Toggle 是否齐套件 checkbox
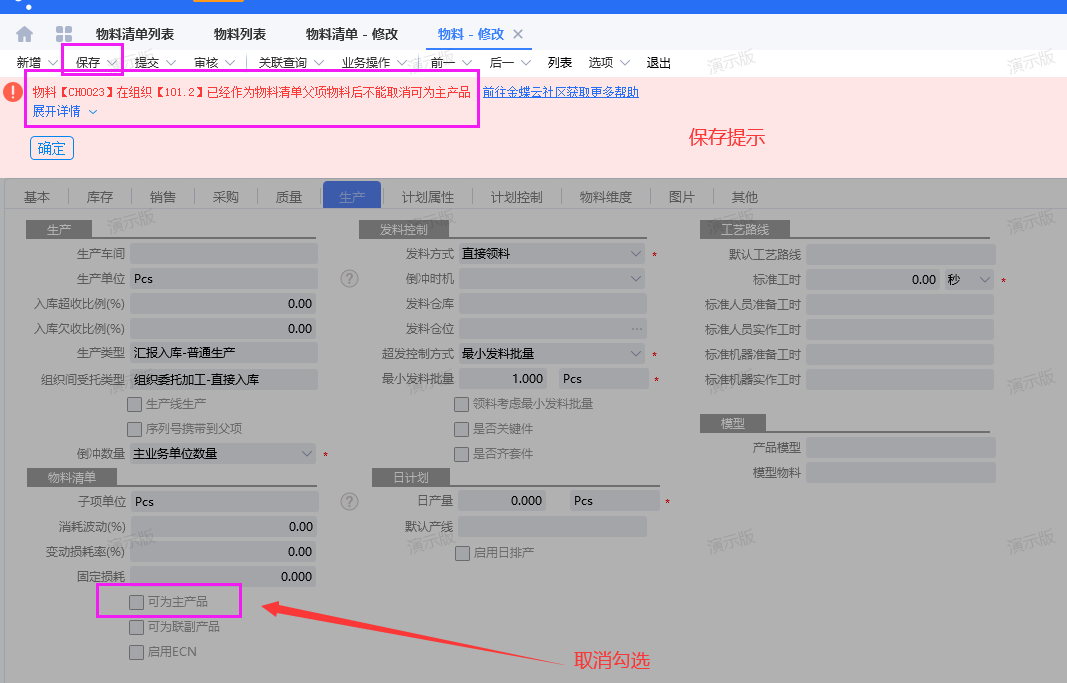Viewport: 1067px width, 683px height. tap(461, 454)
